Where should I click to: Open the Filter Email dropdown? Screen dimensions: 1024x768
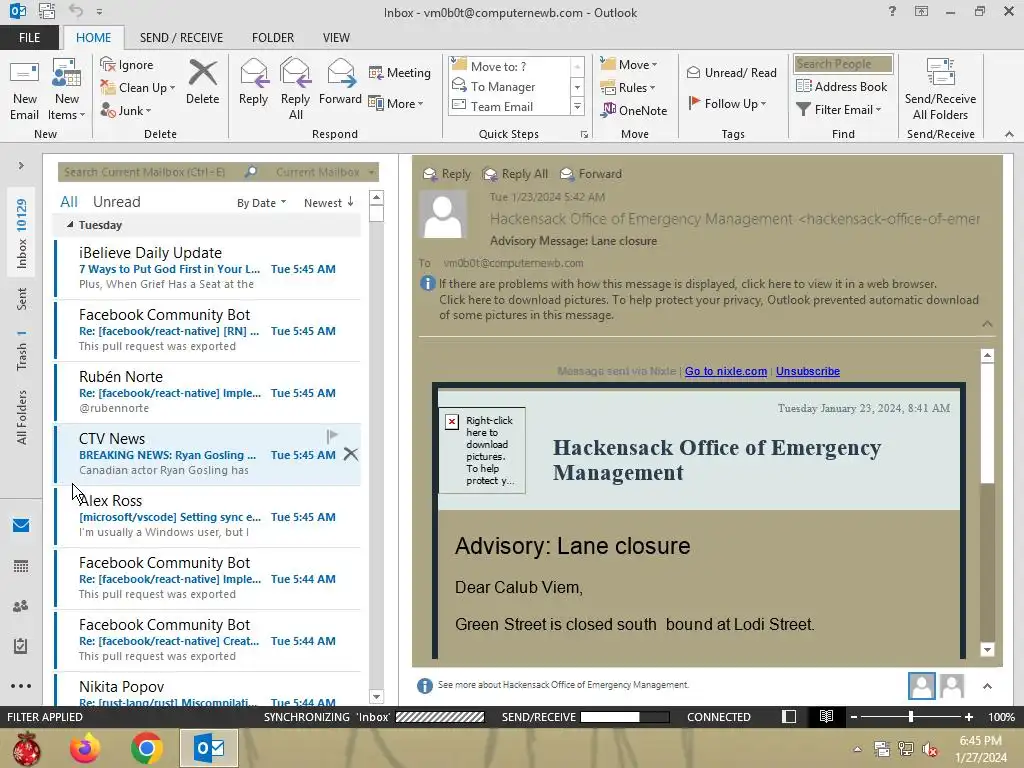click(839, 110)
